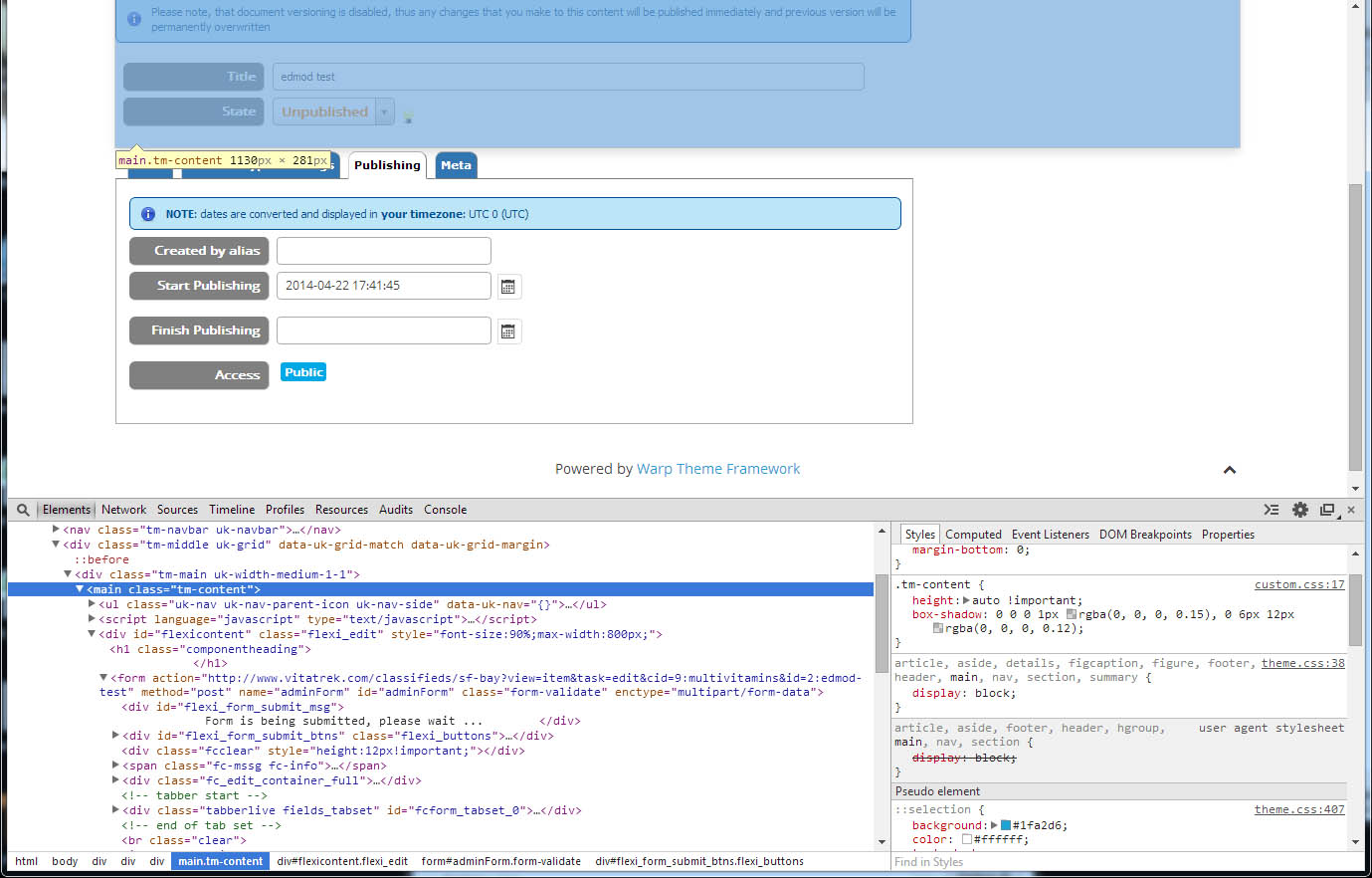Select main.tm-content breadcrumb

tap(220, 861)
